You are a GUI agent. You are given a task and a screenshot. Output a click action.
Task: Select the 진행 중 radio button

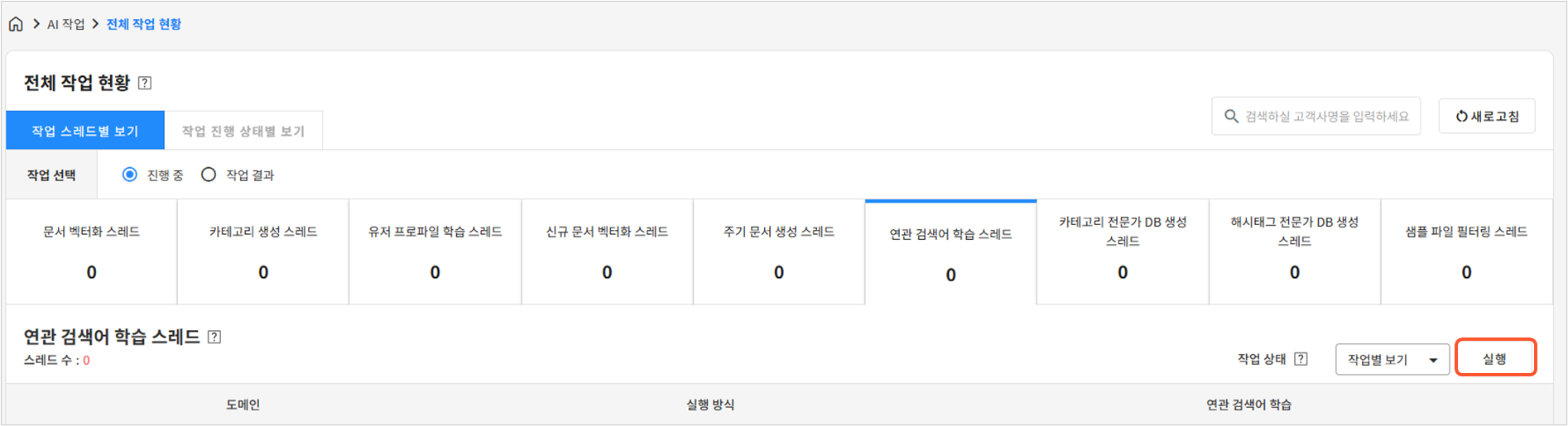click(x=130, y=175)
